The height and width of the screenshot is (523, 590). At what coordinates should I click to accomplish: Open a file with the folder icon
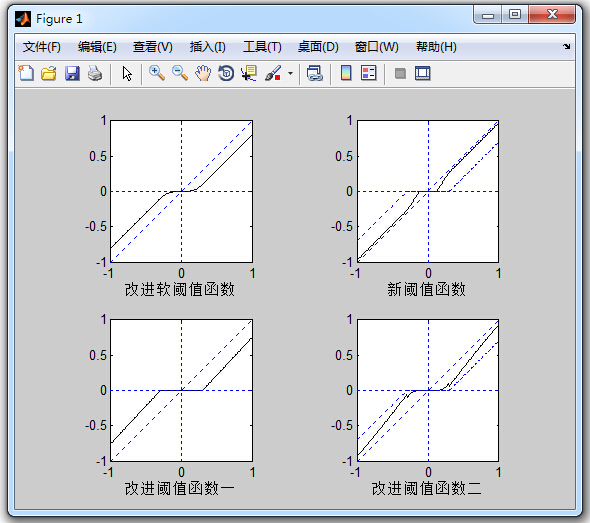point(49,73)
